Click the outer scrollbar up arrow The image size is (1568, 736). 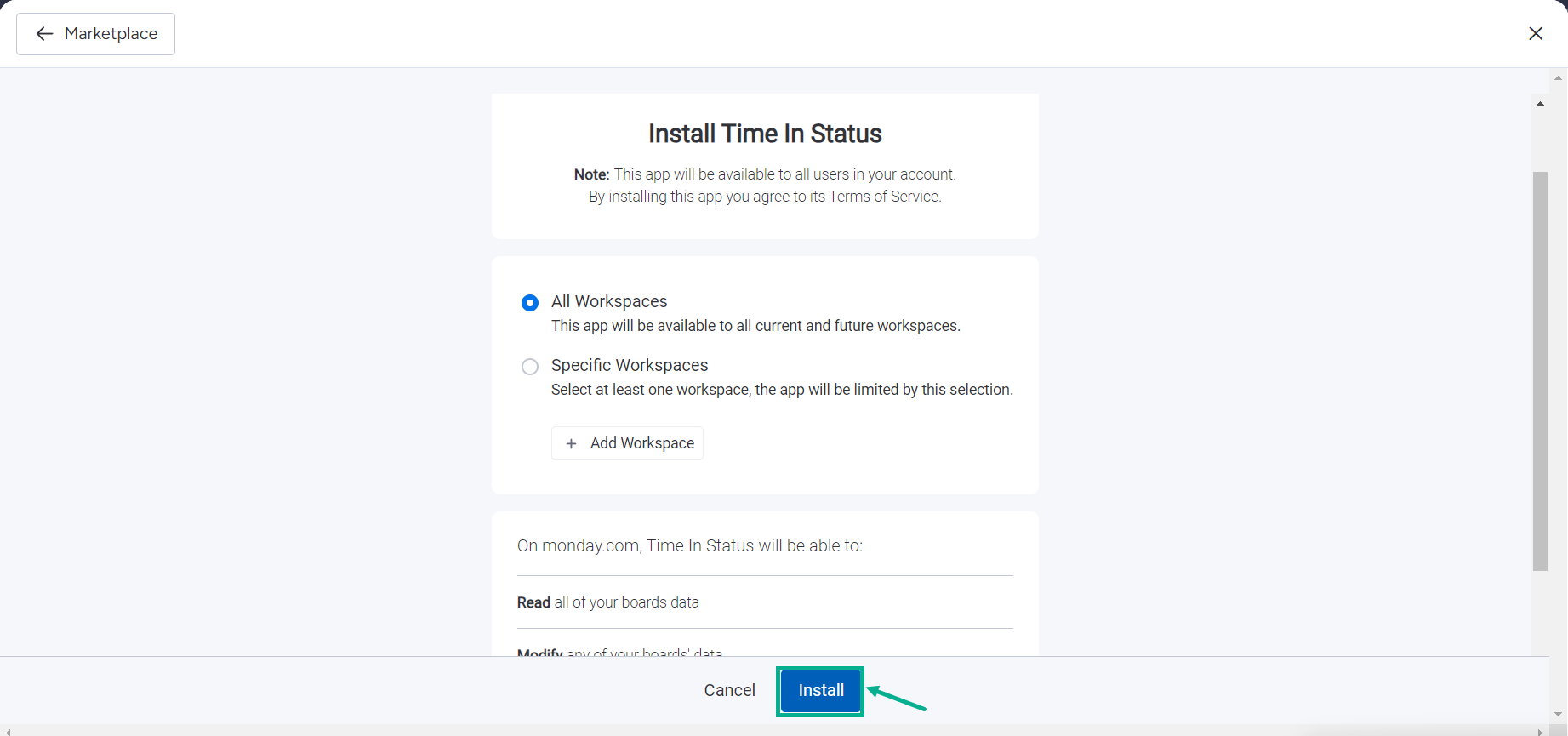[x=1559, y=77]
